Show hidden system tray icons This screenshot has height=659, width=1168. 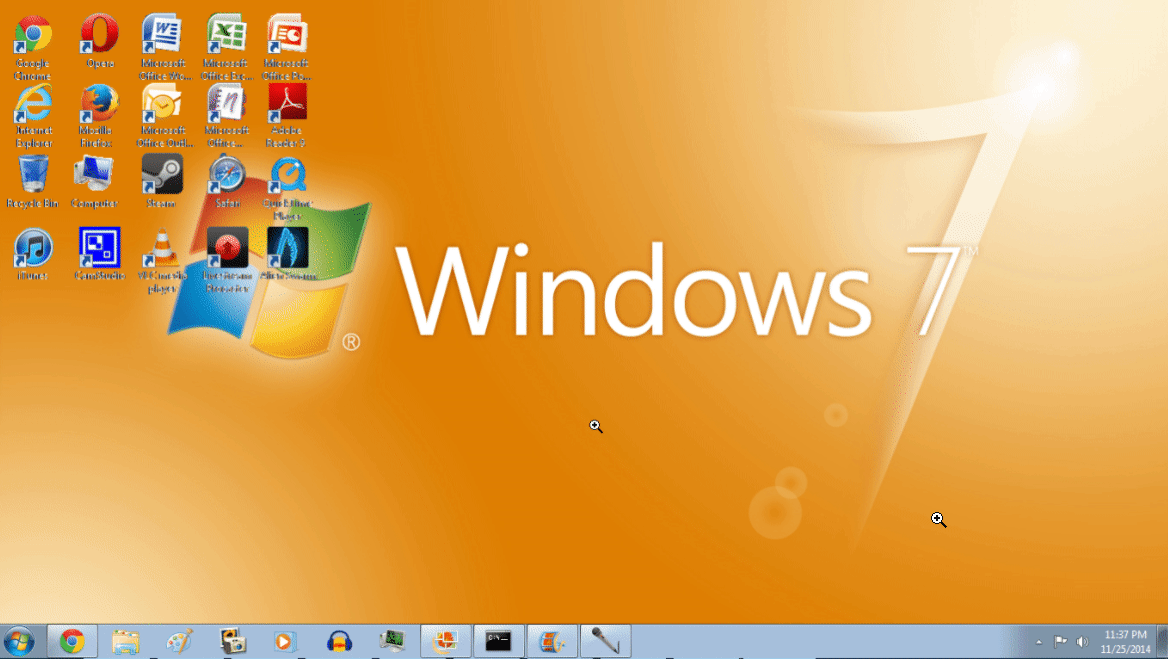click(x=1039, y=642)
